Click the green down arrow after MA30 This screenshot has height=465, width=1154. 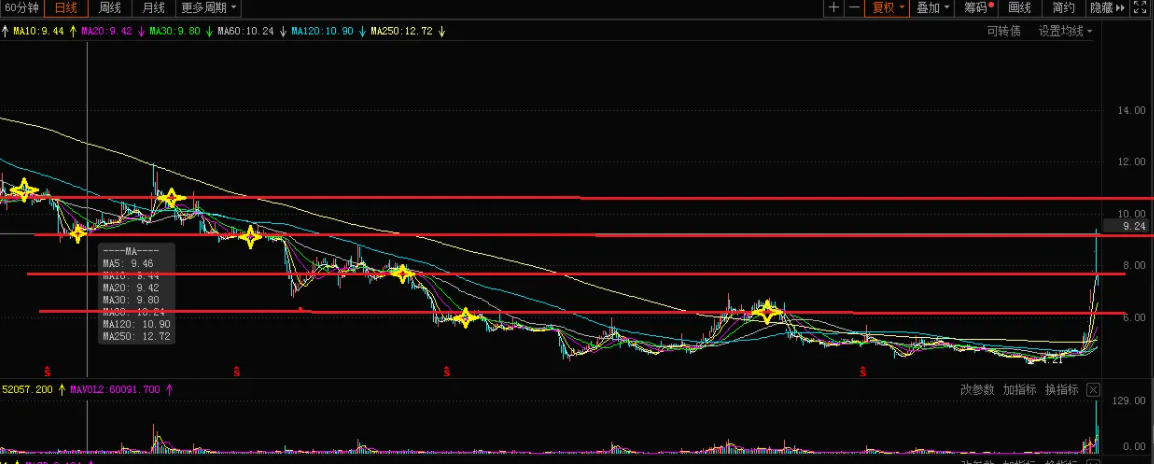(209, 31)
